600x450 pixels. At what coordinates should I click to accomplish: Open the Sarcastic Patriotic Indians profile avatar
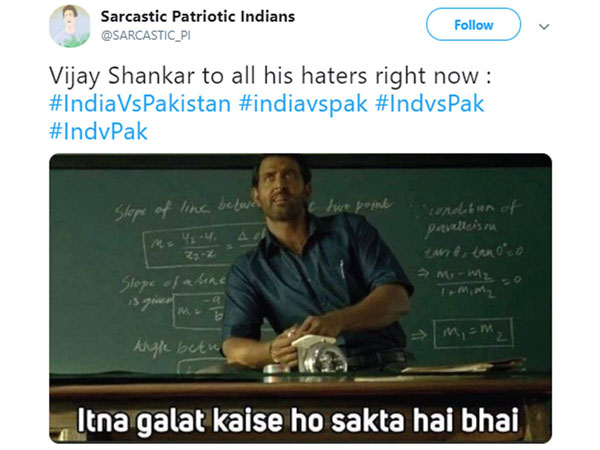[x=70, y=26]
